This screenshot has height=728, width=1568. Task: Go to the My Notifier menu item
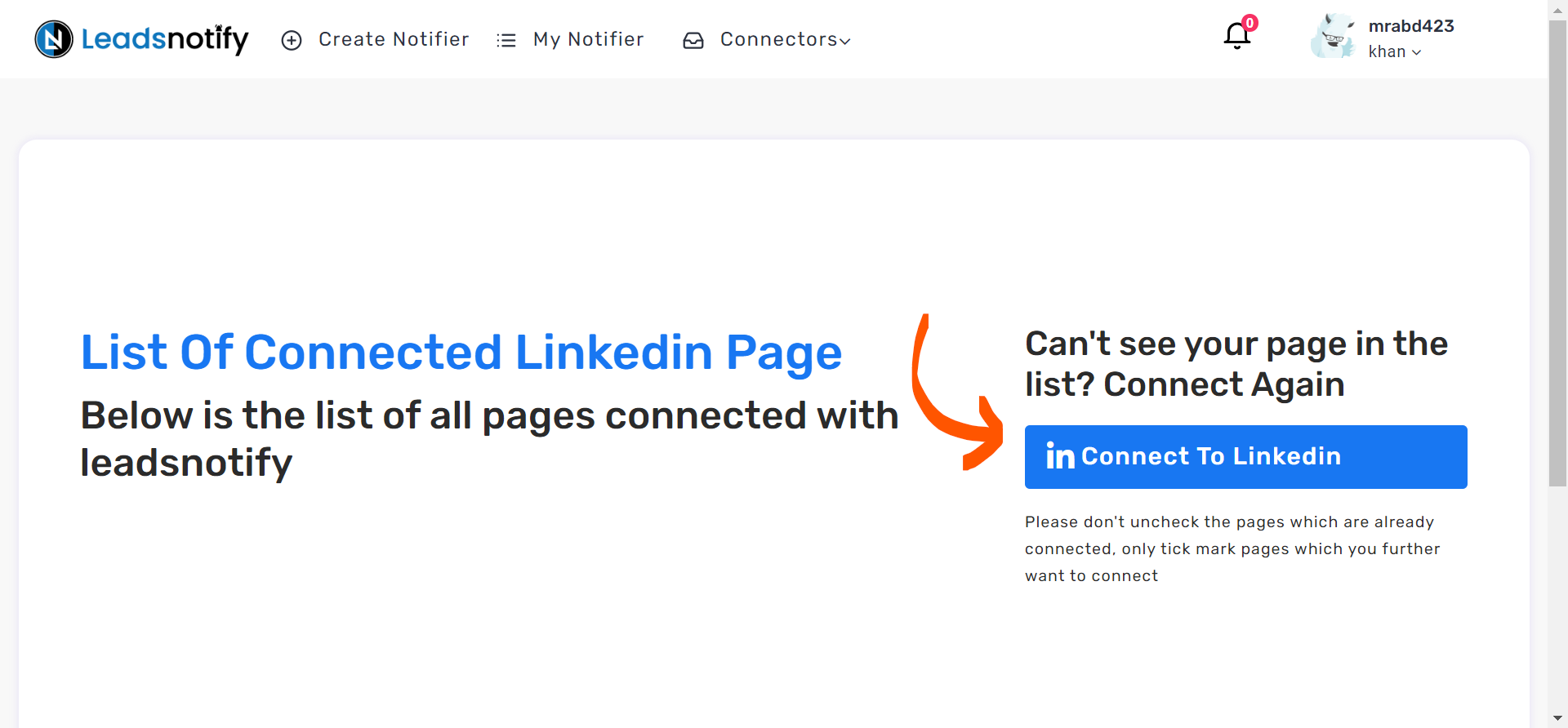588,39
